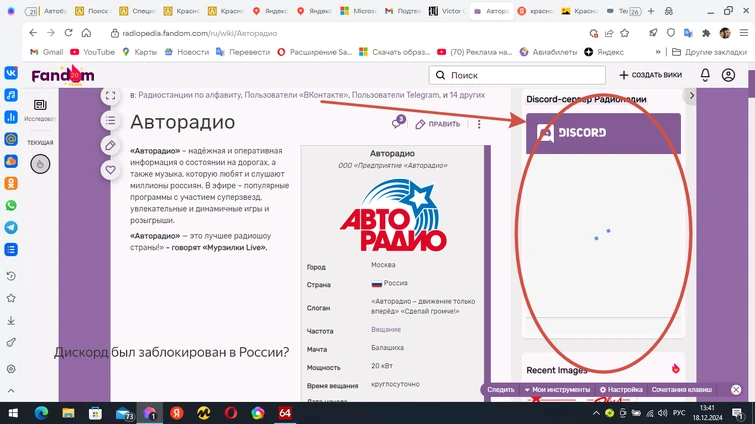Image resolution: width=755 pixels, height=424 pixels.
Task: Open table of contents list icon
Action: coord(110,120)
